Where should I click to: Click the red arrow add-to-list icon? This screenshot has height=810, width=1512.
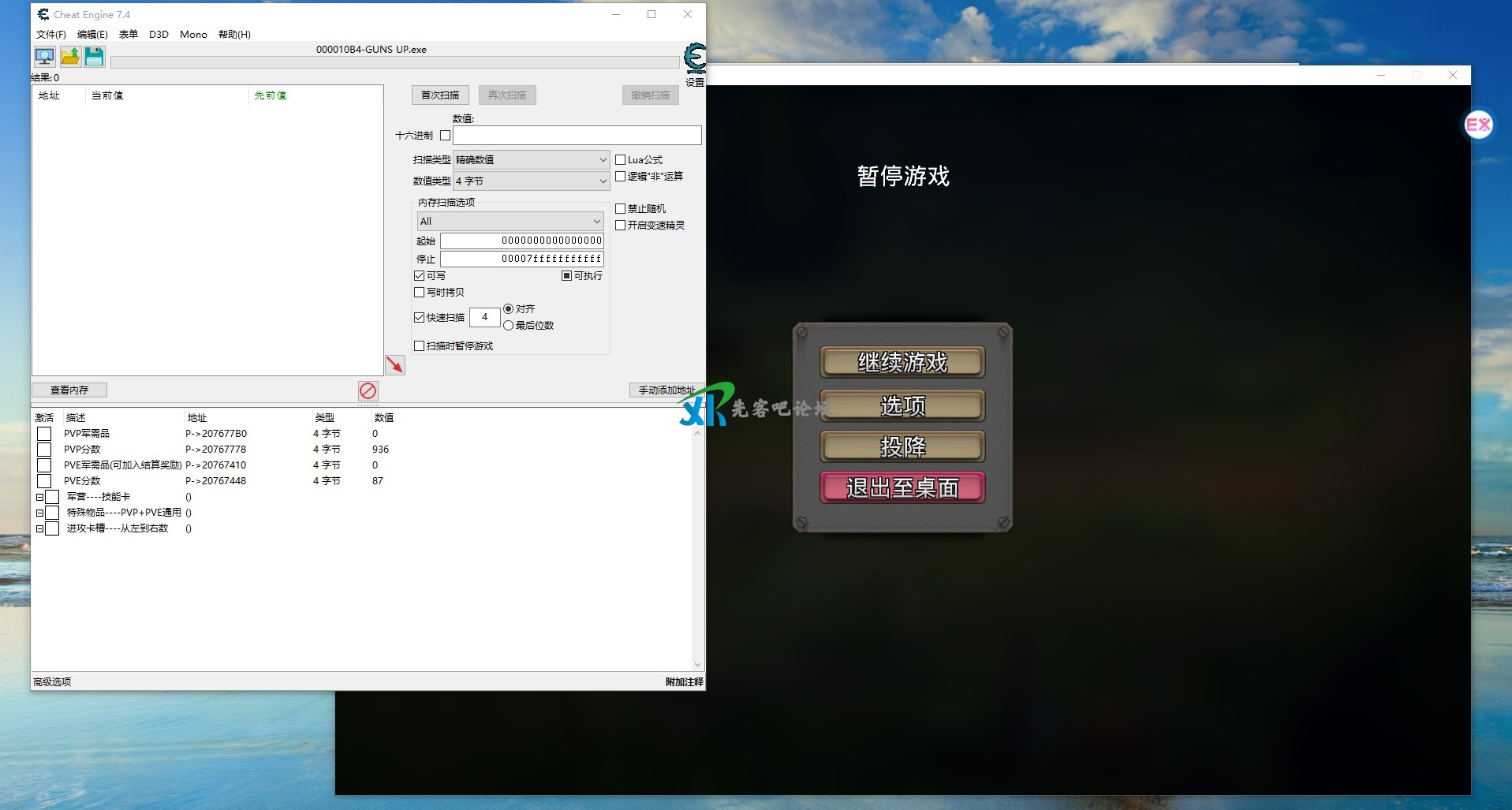[x=394, y=364]
